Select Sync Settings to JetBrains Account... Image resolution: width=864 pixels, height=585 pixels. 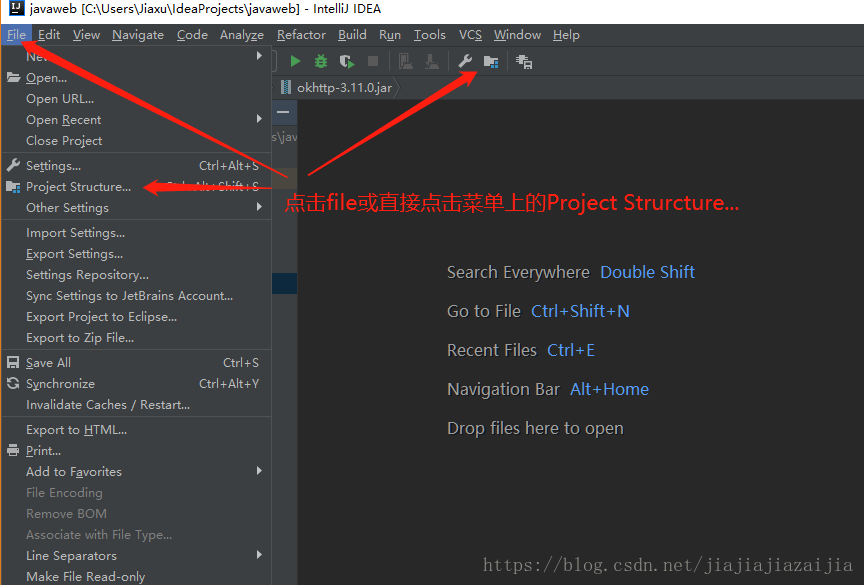pyautogui.click(x=137, y=295)
